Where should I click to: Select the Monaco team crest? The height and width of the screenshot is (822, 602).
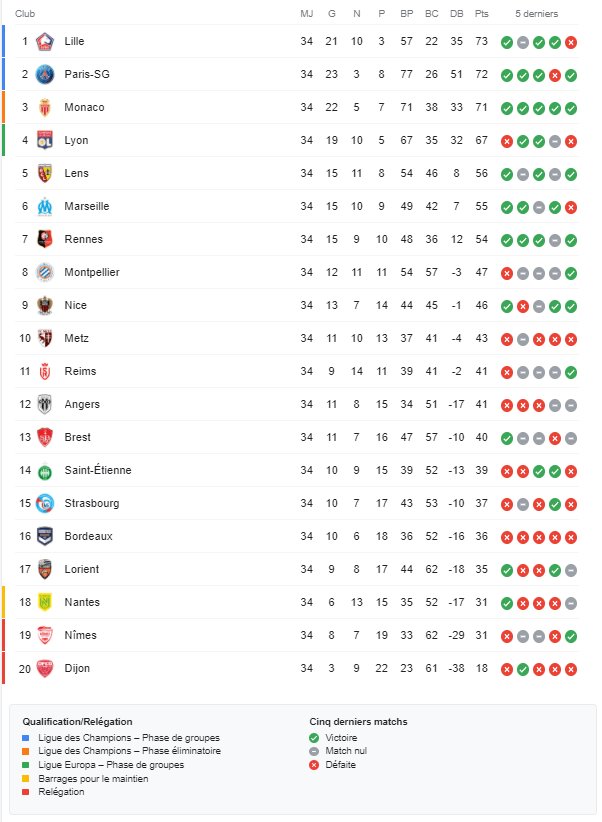click(45, 107)
